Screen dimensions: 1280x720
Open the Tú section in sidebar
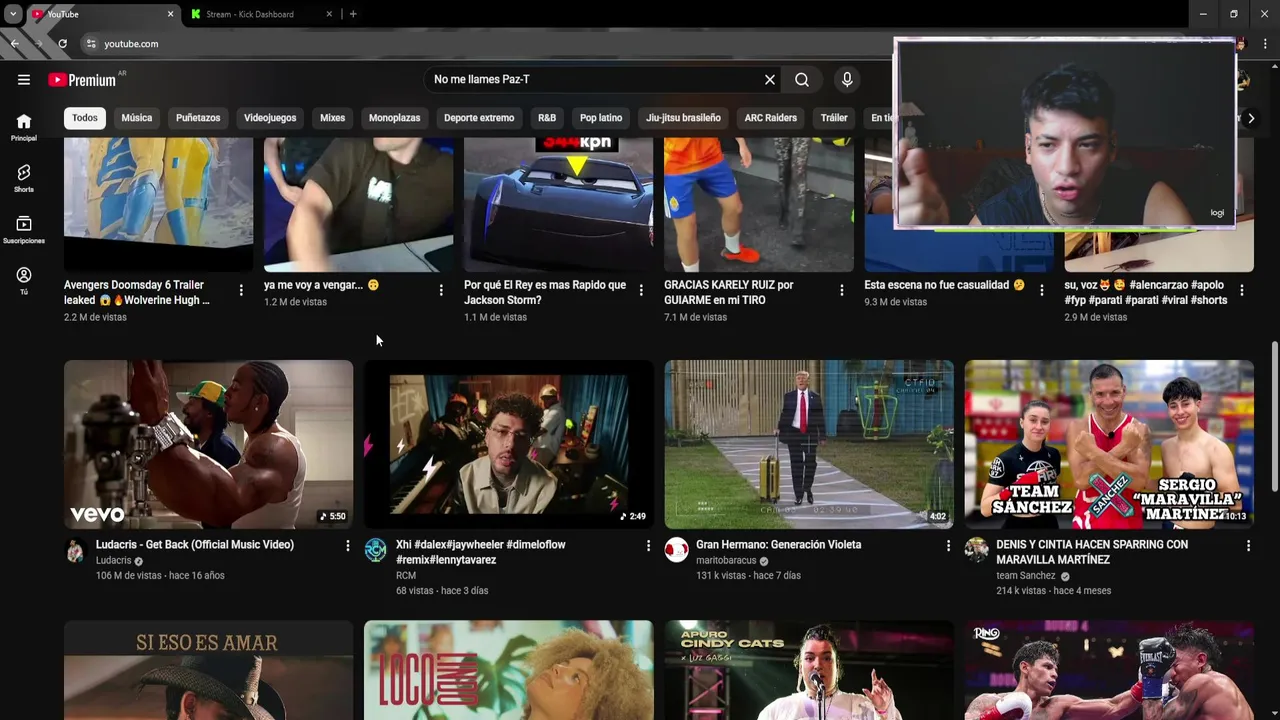tap(24, 281)
